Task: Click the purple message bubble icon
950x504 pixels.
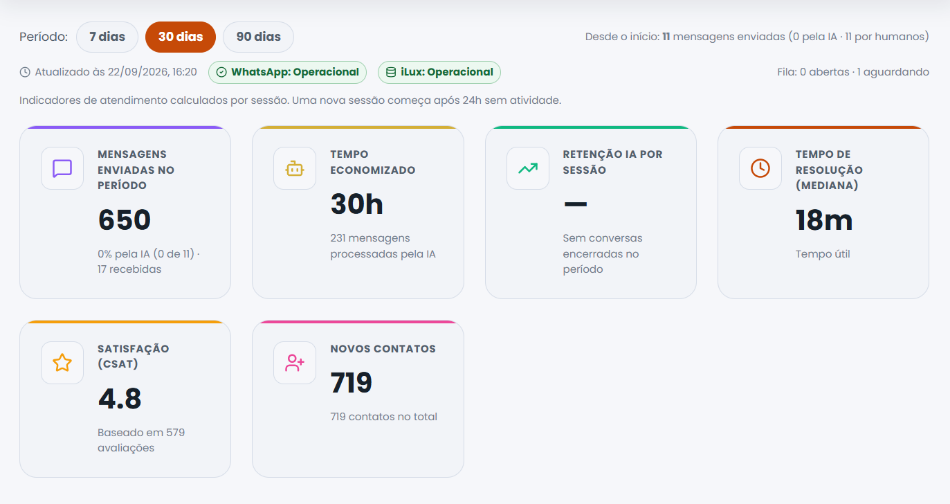Action: (x=62, y=168)
